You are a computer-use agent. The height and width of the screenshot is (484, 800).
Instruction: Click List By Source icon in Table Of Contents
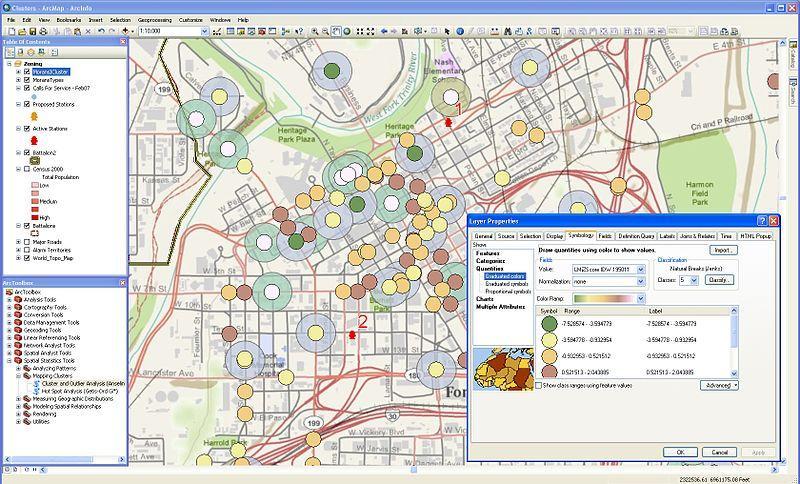click(20, 52)
